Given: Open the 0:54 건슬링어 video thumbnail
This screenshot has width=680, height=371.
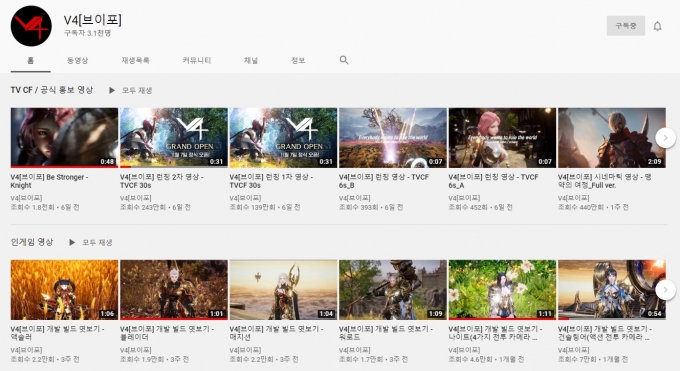Looking at the screenshot, I should 611,289.
